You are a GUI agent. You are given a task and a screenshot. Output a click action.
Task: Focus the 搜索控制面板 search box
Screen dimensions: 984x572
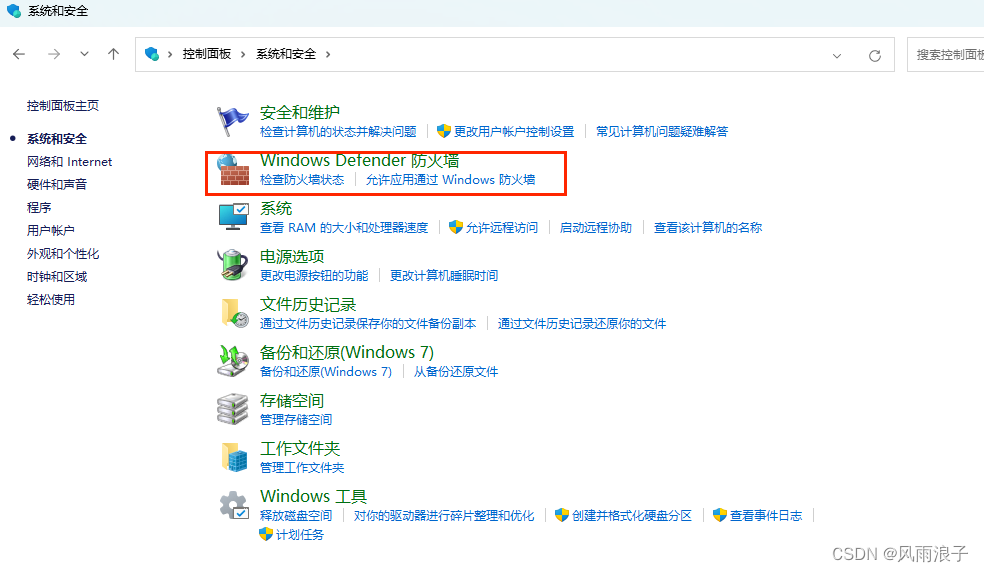(x=946, y=55)
